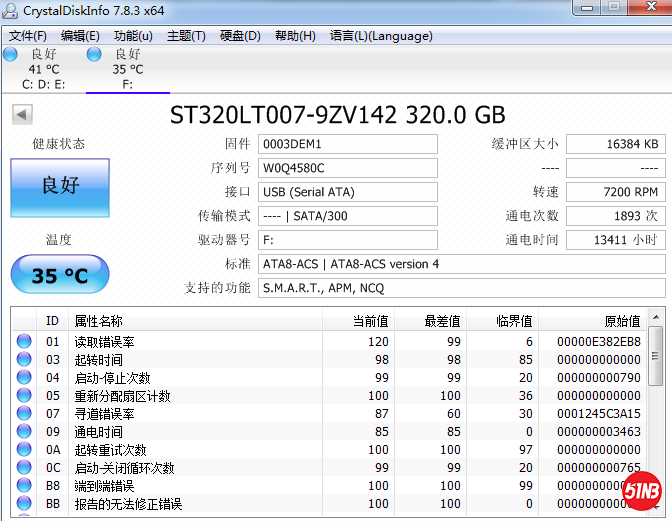Select the first disk C: D: E: status orb

point(10,54)
